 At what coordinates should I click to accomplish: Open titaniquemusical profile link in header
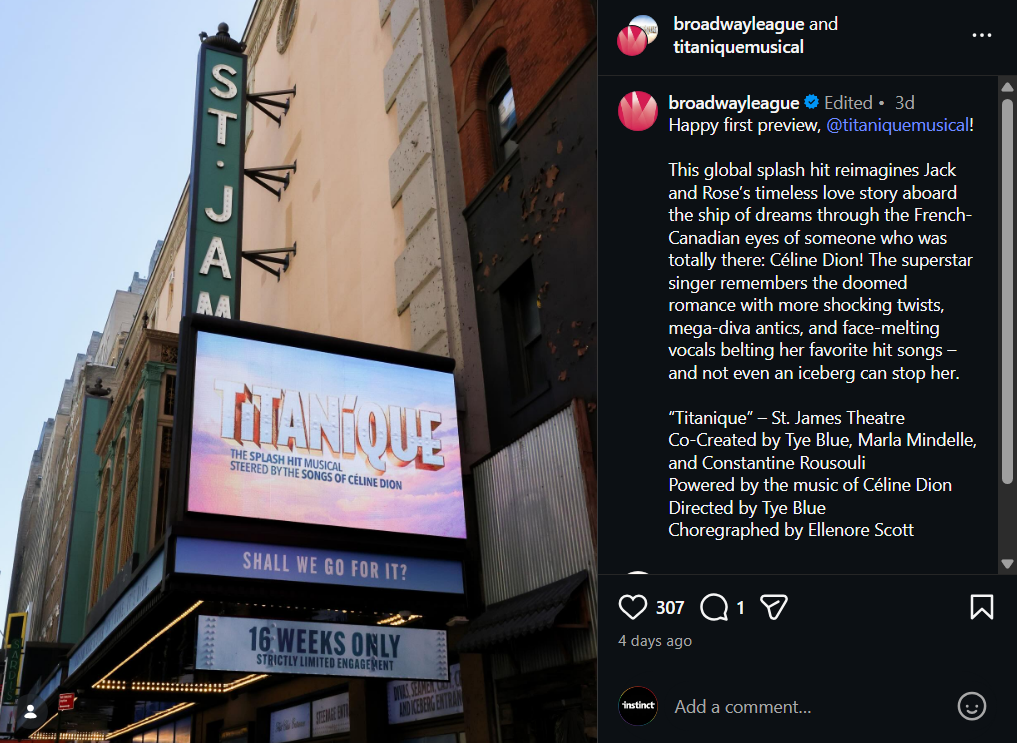[x=738, y=47]
